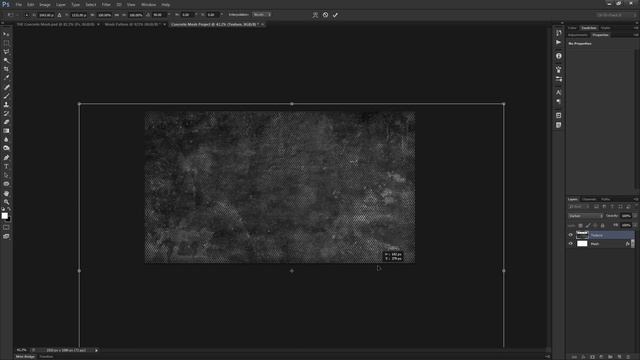The width and height of the screenshot is (640, 360).
Task: Open the Filter menu
Action: (x=106, y=4)
